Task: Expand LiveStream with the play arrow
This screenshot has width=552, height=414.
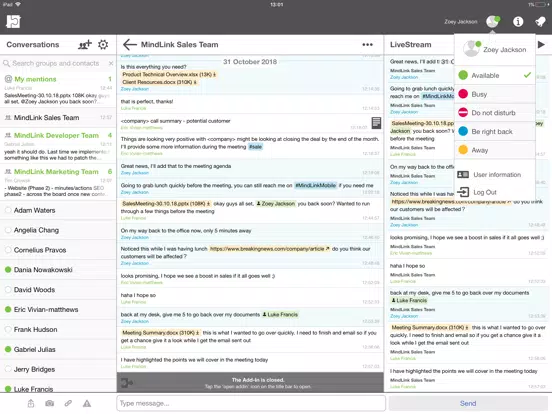Action: tap(541, 44)
